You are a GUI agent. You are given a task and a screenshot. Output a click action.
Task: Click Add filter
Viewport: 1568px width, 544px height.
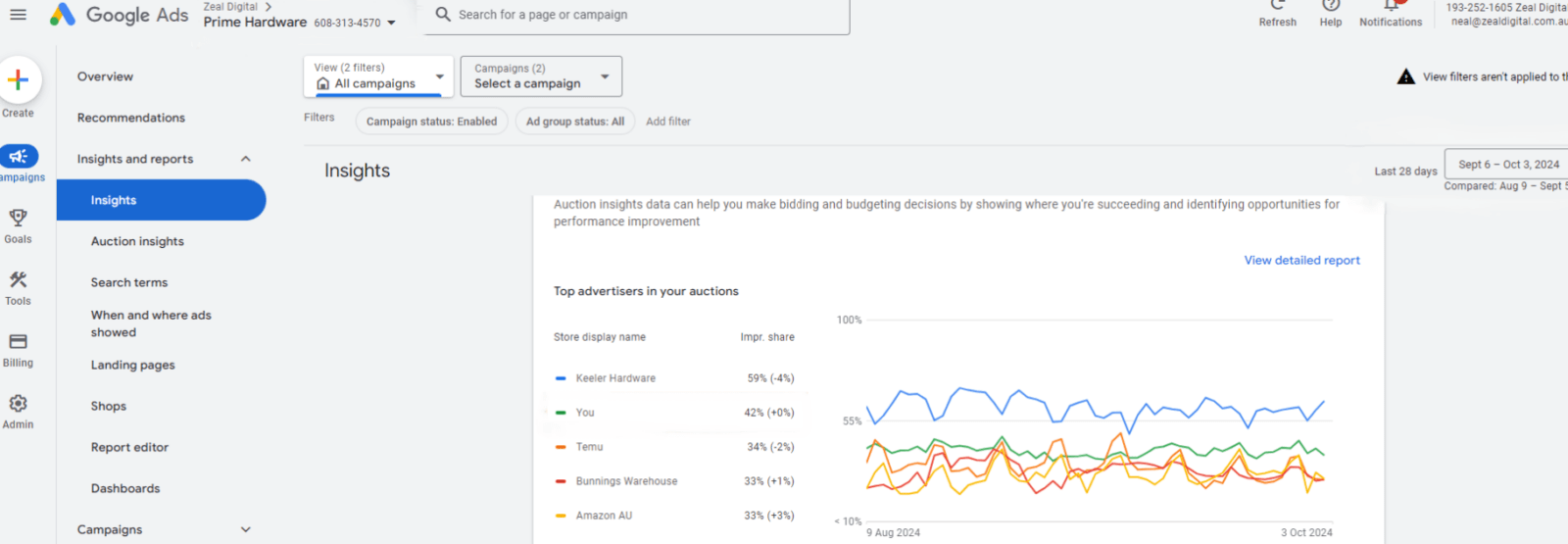668,122
